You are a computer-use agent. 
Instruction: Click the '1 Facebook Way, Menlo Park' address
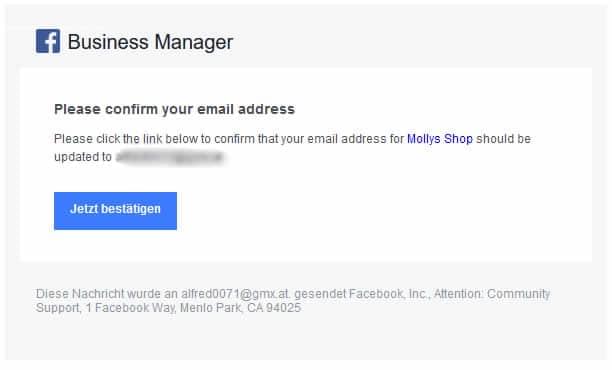pos(164,308)
